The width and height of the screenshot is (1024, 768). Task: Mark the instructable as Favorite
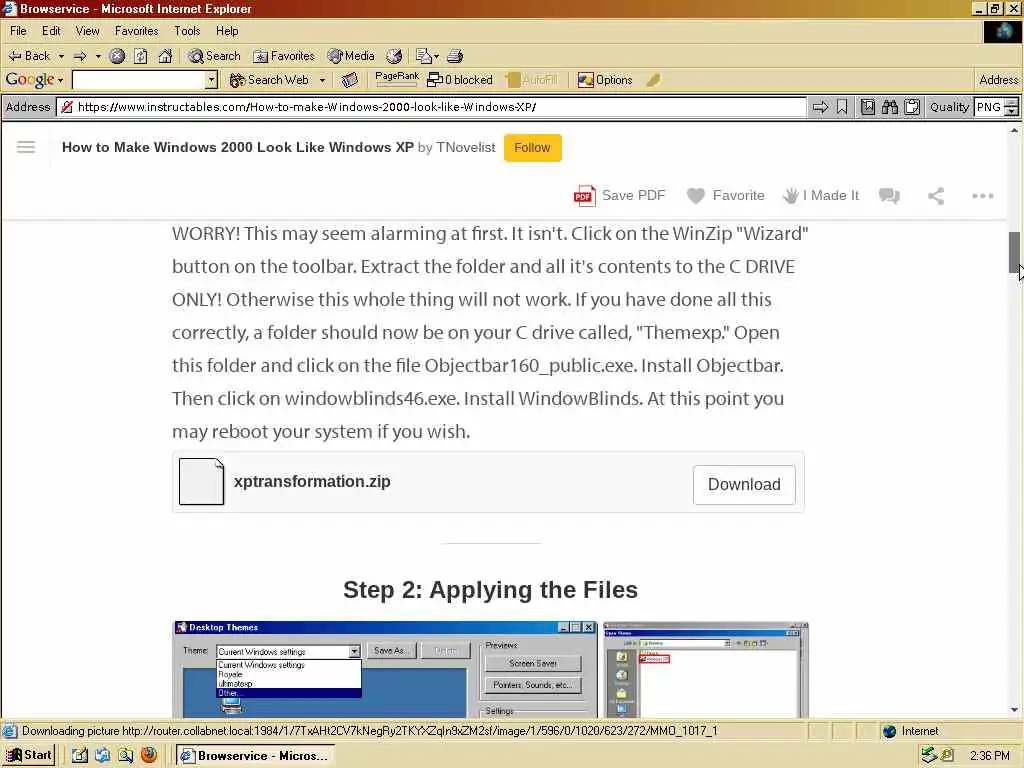(726, 195)
